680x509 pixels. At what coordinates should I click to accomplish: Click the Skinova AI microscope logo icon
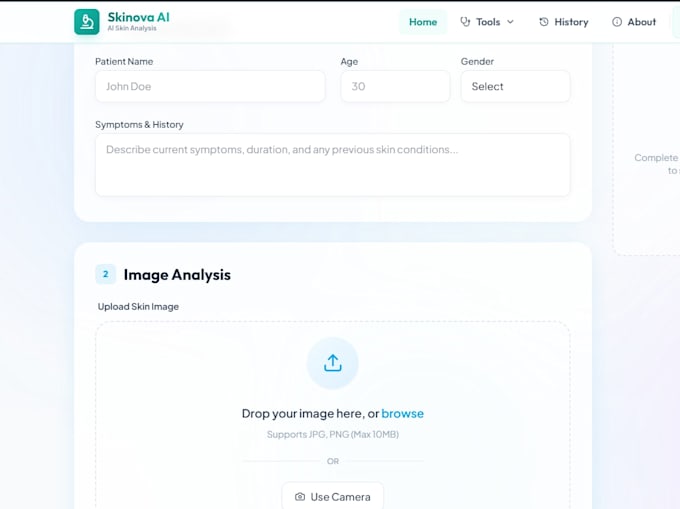[x=87, y=22]
